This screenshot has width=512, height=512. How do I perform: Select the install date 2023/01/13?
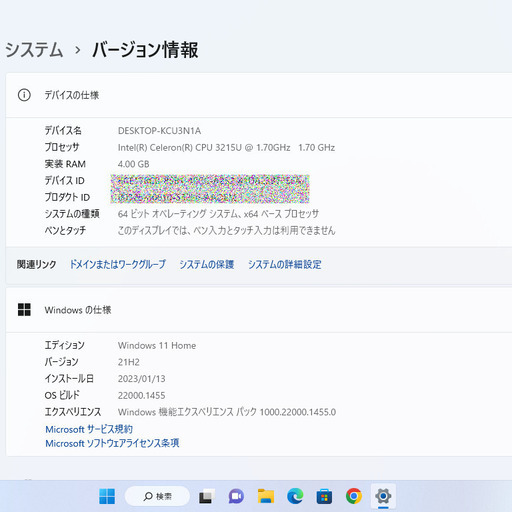coord(141,379)
